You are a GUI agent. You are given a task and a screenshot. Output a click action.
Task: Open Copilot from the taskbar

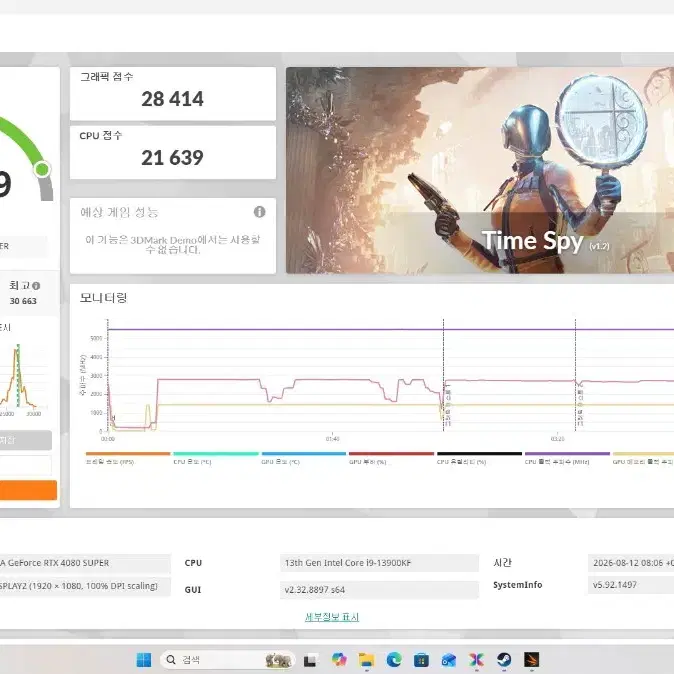pyautogui.click(x=339, y=659)
